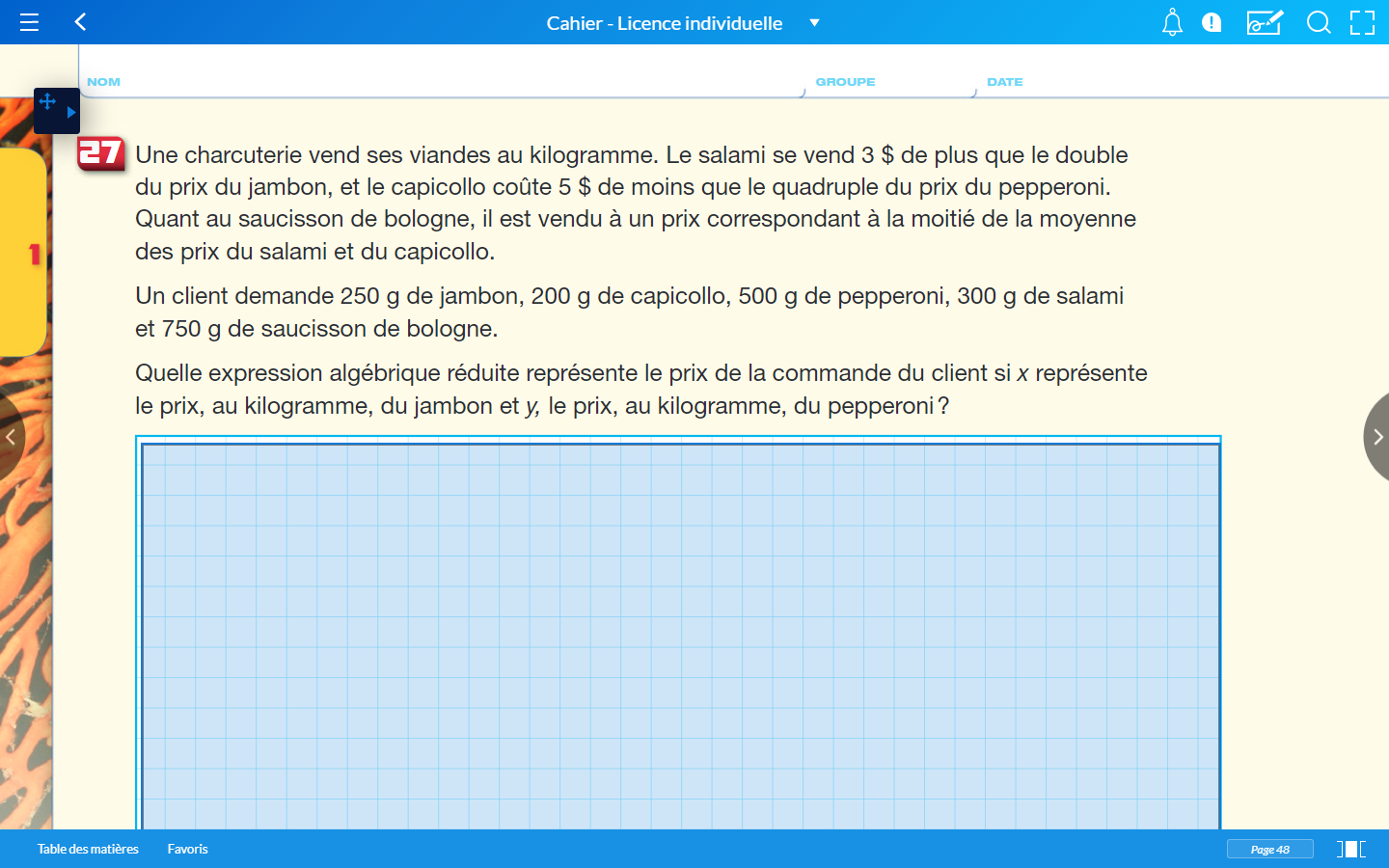The width and height of the screenshot is (1389, 868).
Task: Open the Favoris tab
Action: (187, 849)
